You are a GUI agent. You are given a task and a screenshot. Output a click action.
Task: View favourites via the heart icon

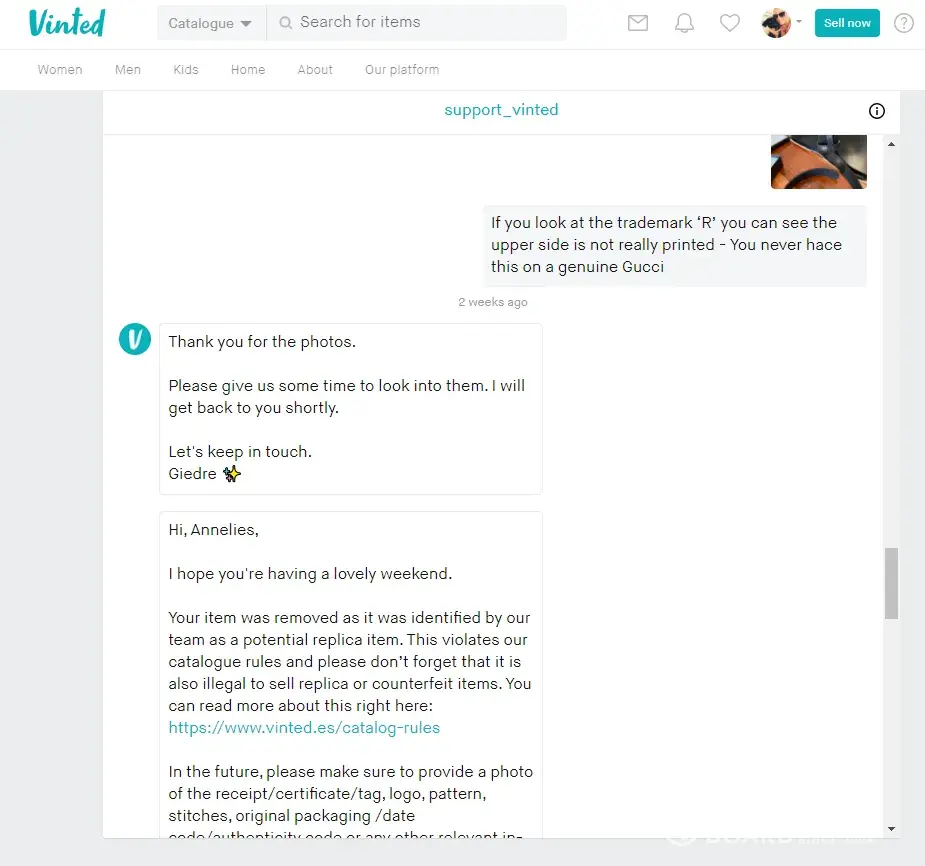pos(730,23)
